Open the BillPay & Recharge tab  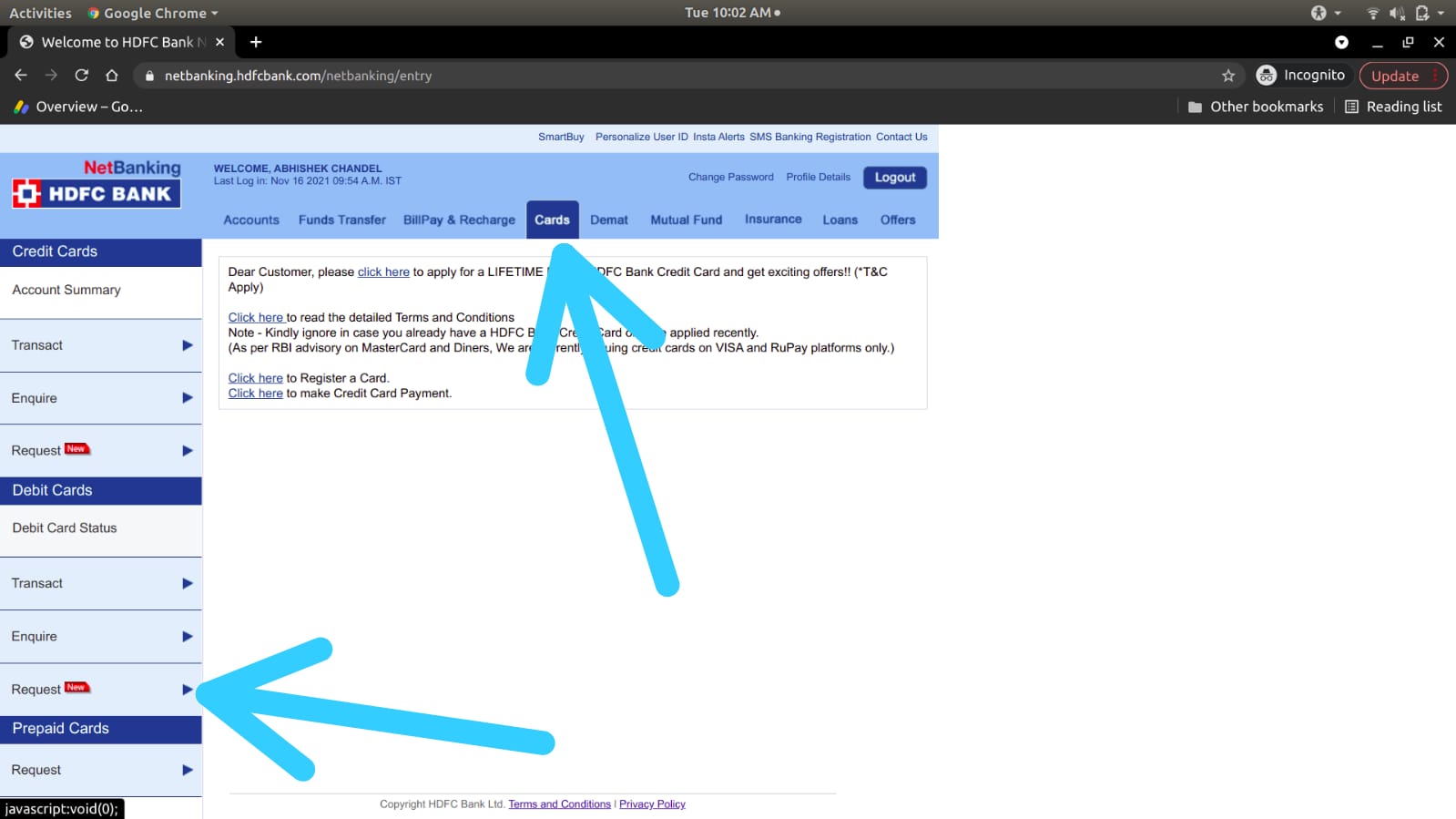tap(459, 220)
